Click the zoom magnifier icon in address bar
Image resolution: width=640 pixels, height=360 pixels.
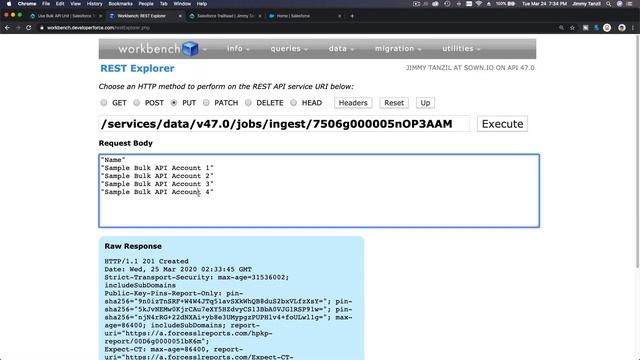click(562, 28)
